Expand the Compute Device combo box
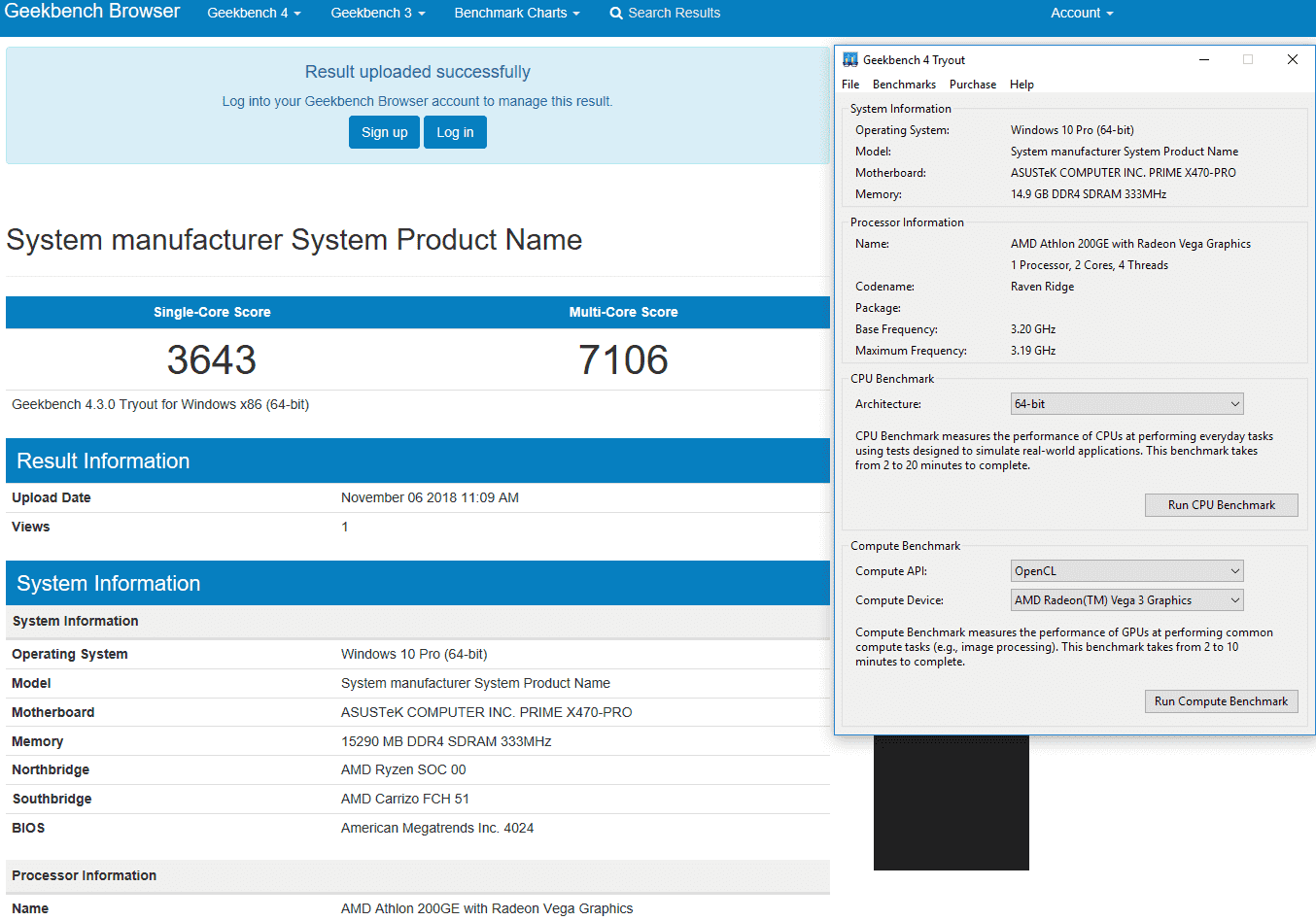 tap(1126, 600)
